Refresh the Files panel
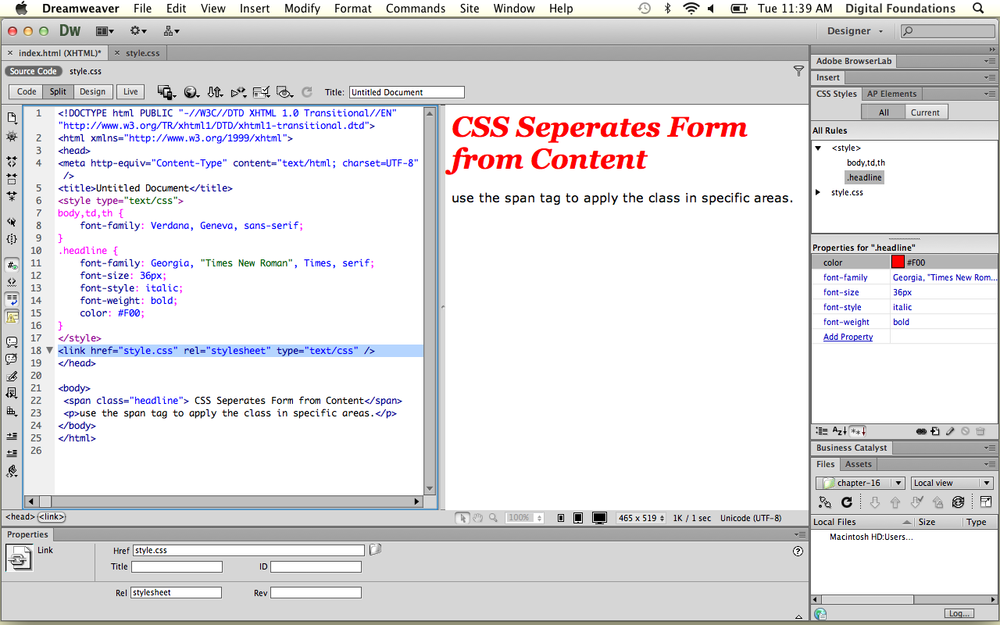 tap(847, 500)
